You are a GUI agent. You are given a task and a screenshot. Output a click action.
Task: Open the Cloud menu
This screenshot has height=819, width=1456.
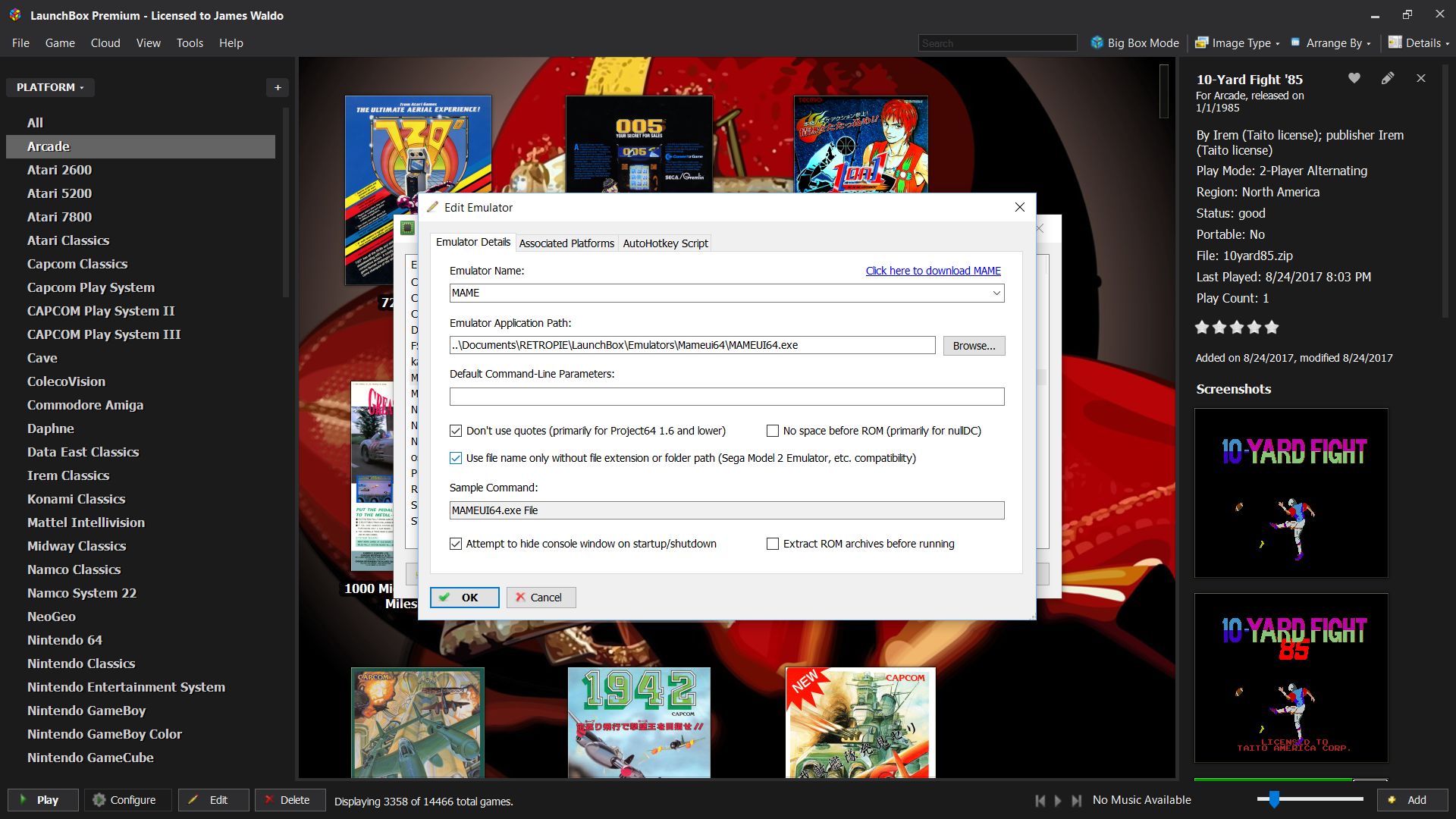pyautogui.click(x=105, y=43)
